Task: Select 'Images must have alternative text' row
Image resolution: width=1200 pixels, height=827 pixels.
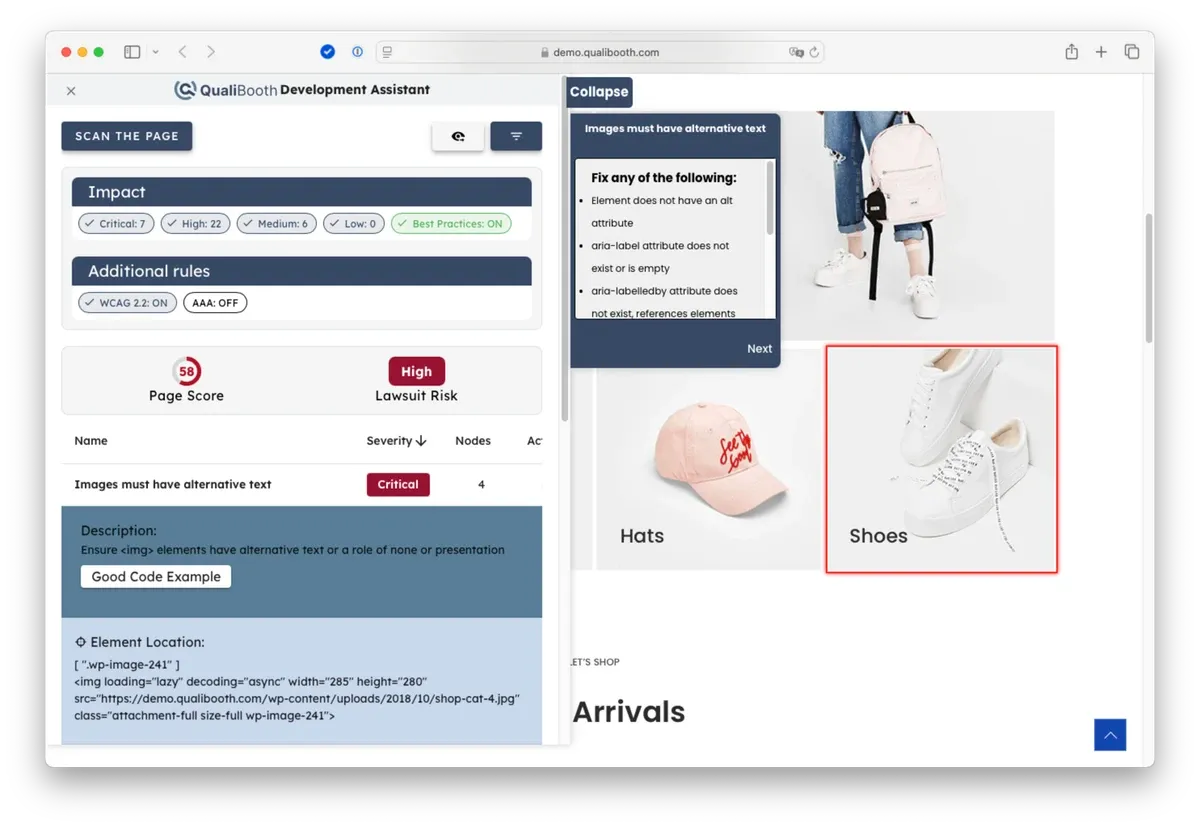Action: [x=302, y=485]
